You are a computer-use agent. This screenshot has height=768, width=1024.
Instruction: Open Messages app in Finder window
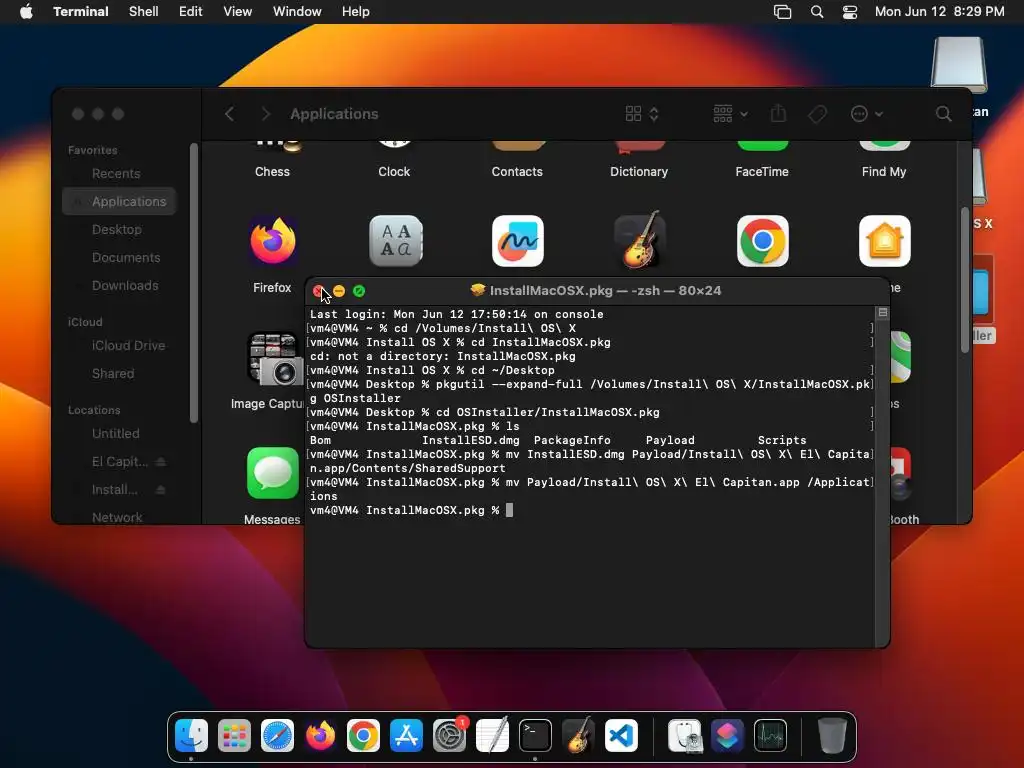click(x=273, y=473)
